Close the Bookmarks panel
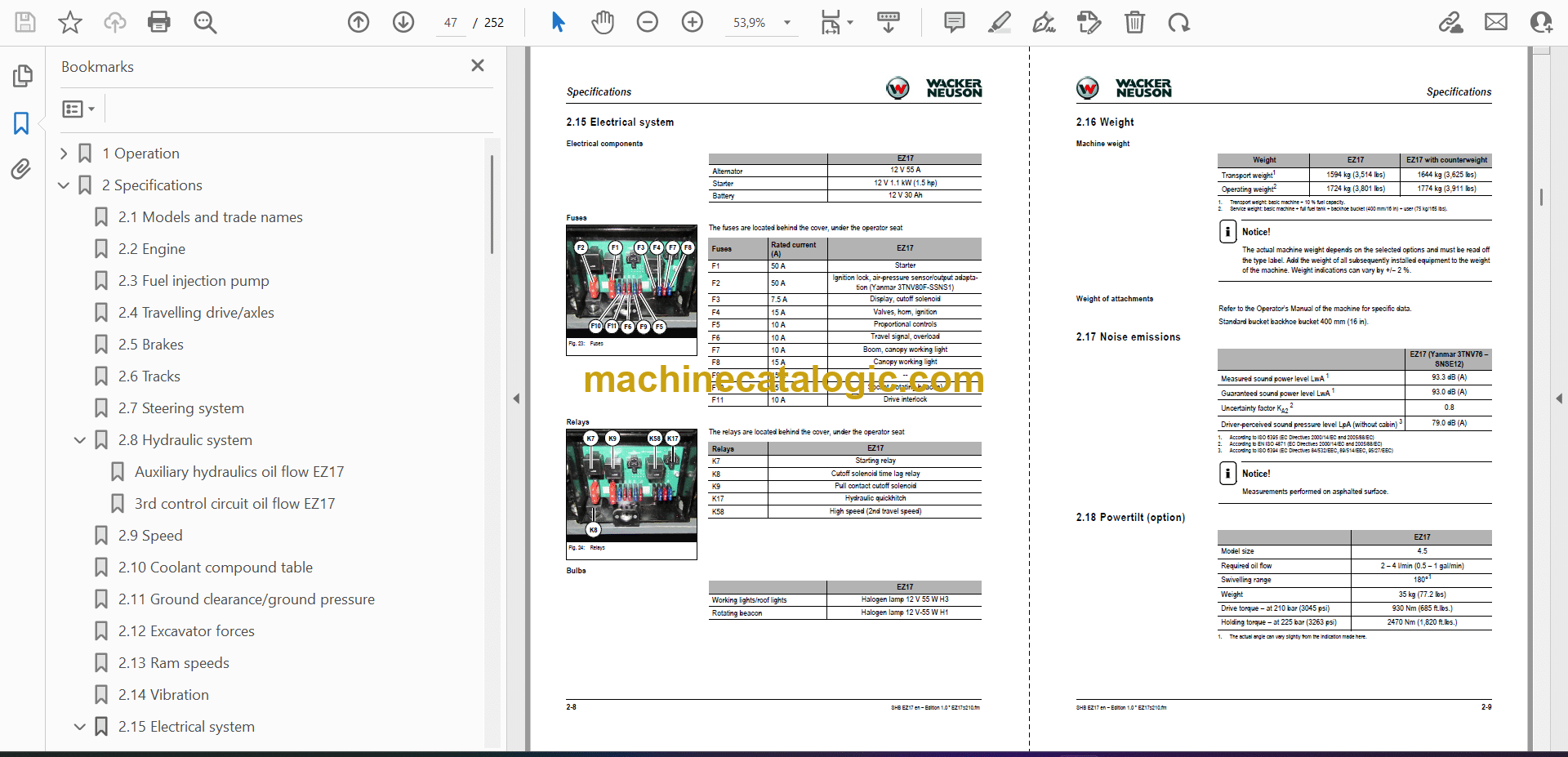The width and height of the screenshot is (1568, 757). pyautogui.click(x=478, y=65)
